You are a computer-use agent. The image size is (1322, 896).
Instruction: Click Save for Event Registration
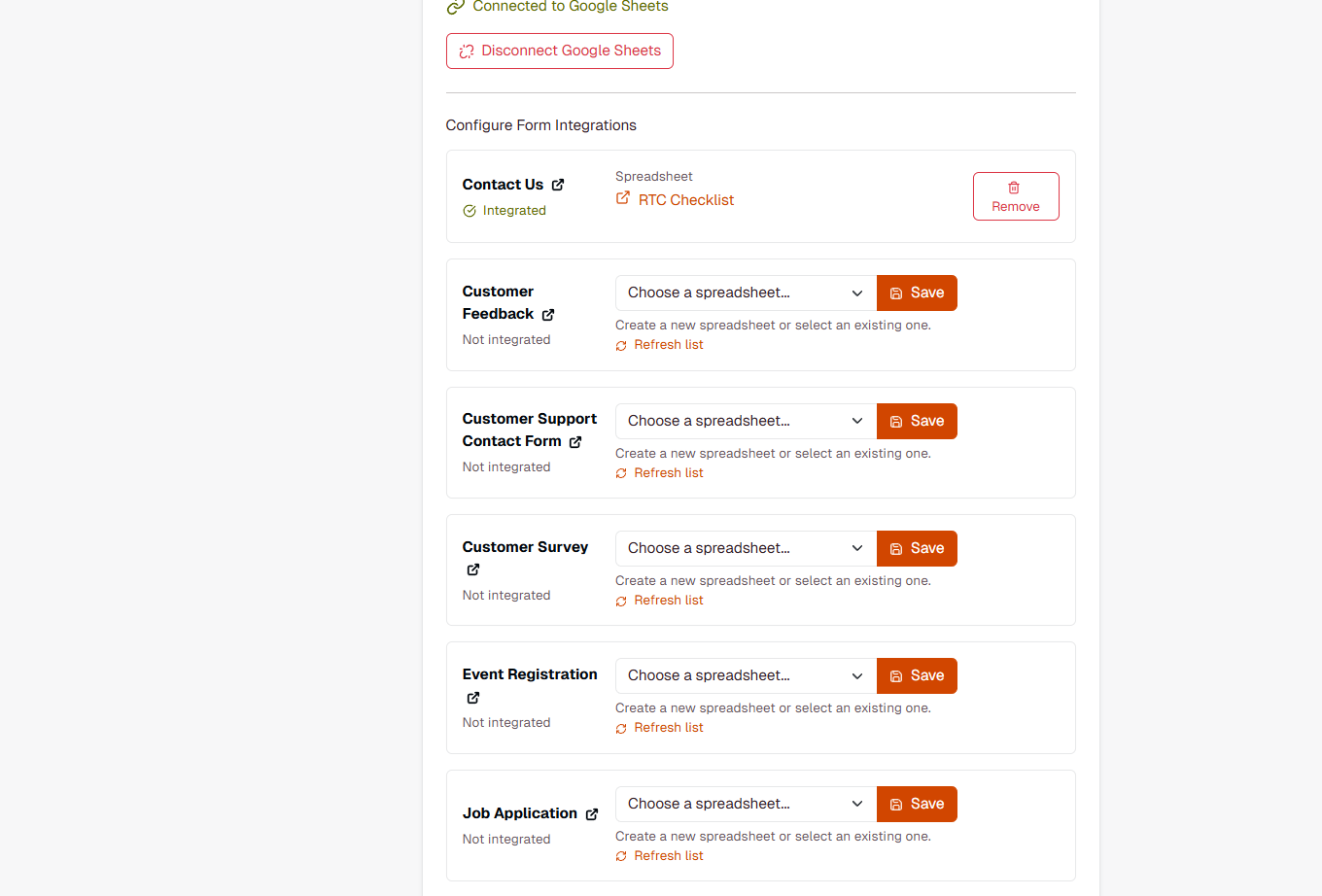click(917, 675)
